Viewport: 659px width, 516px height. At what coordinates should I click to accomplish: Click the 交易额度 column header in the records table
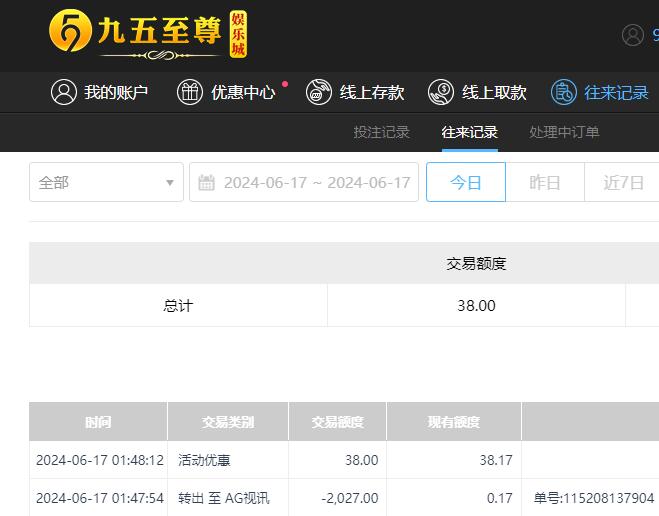pos(337,421)
